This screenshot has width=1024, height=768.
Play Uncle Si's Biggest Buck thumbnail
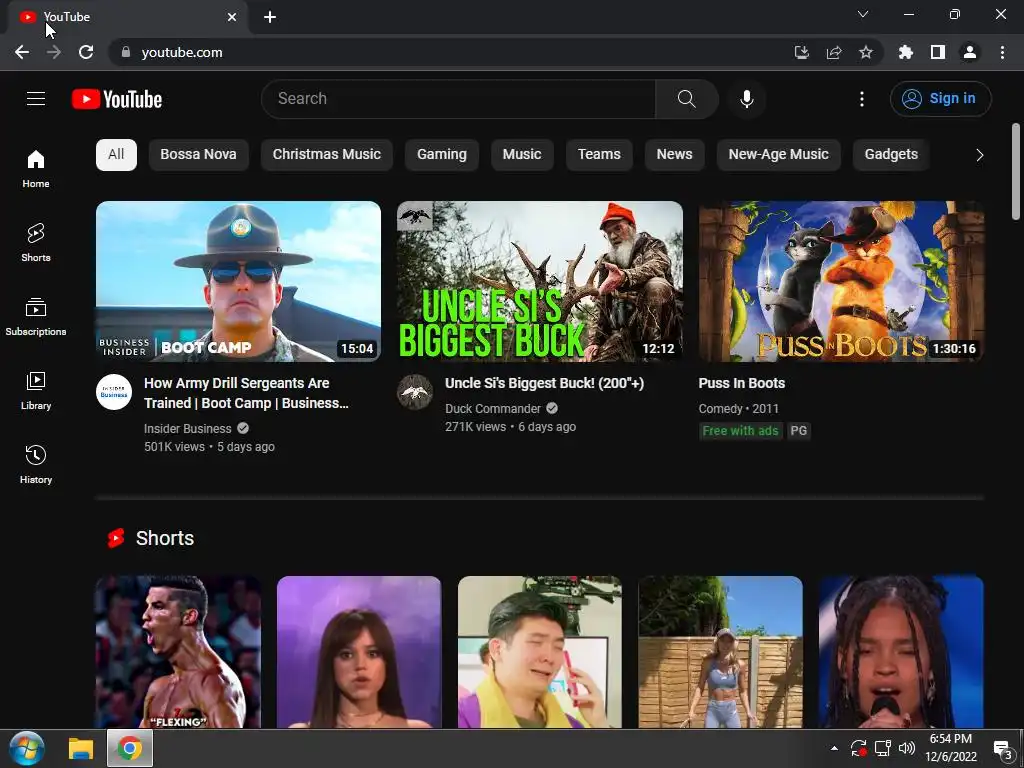tap(540, 281)
